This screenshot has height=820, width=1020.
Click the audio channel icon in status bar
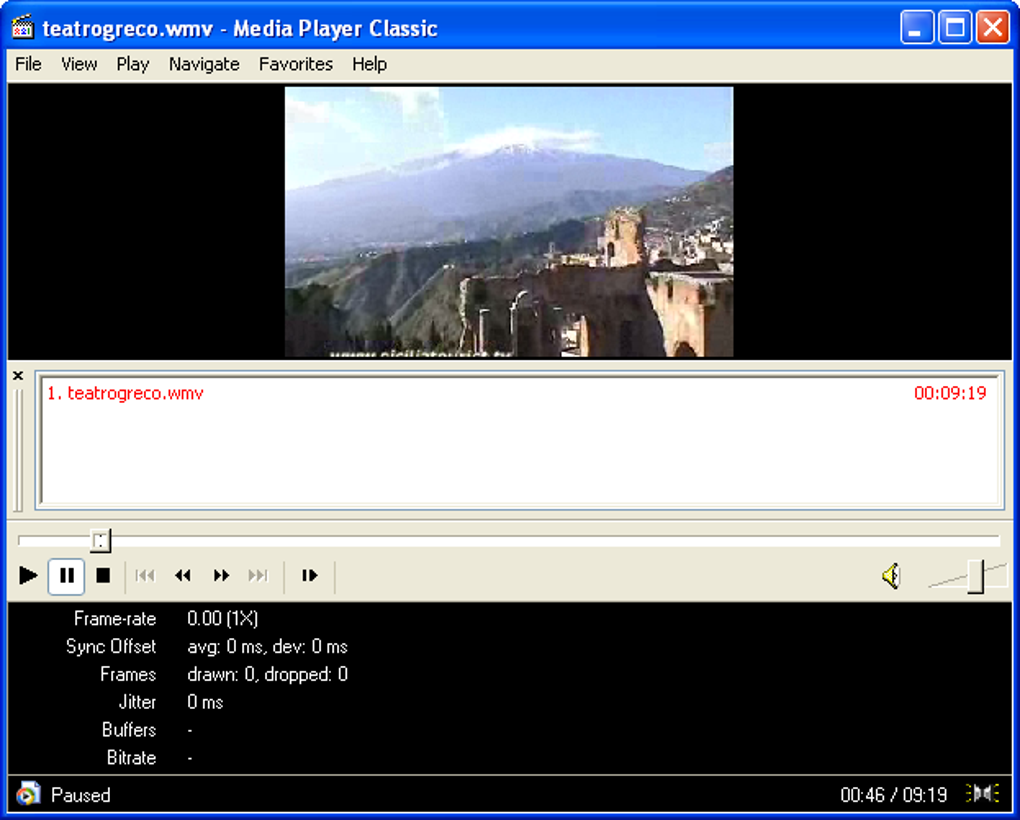pos(983,795)
